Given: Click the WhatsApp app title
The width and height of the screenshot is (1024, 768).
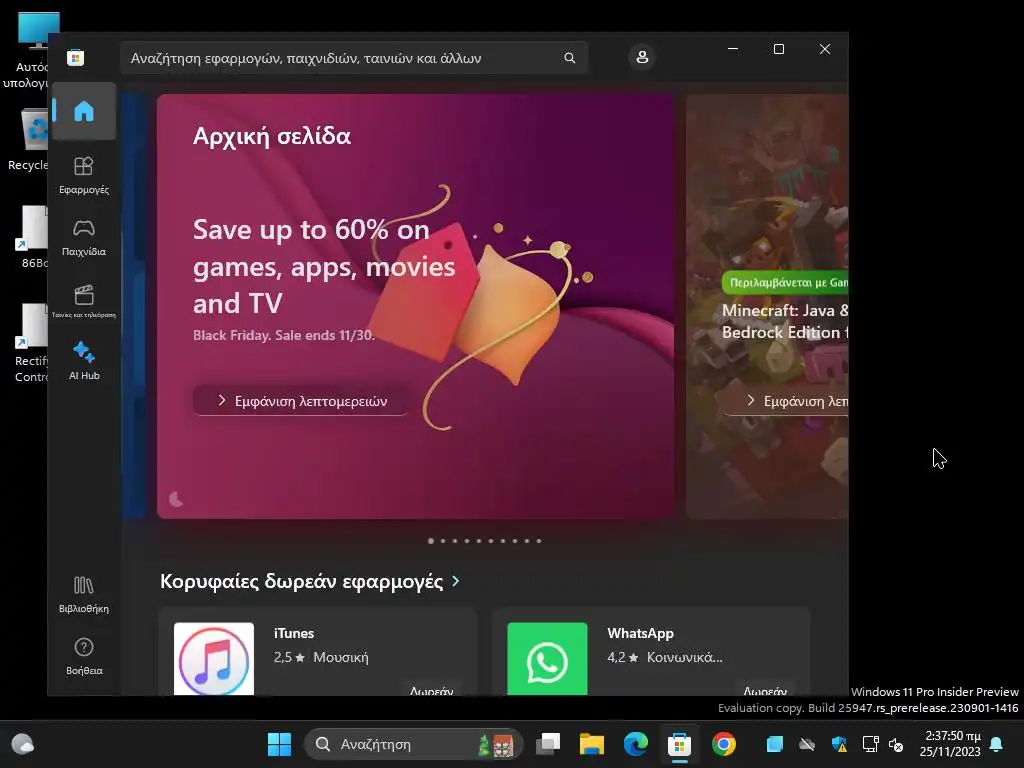Looking at the screenshot, I should click(x=641, y=633).
